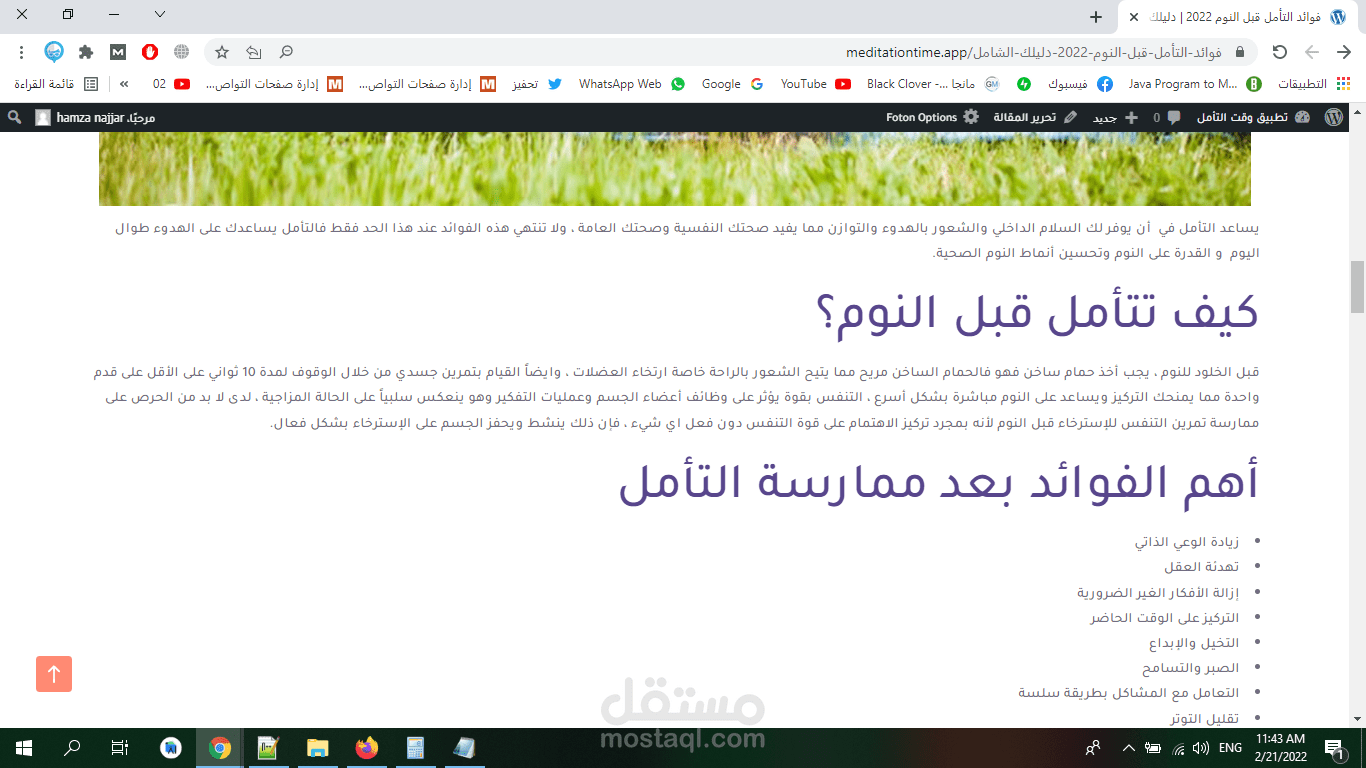1366x768 pixels.
Task: Open the Chrome three-dot menu
Action: tap(20, 52)
